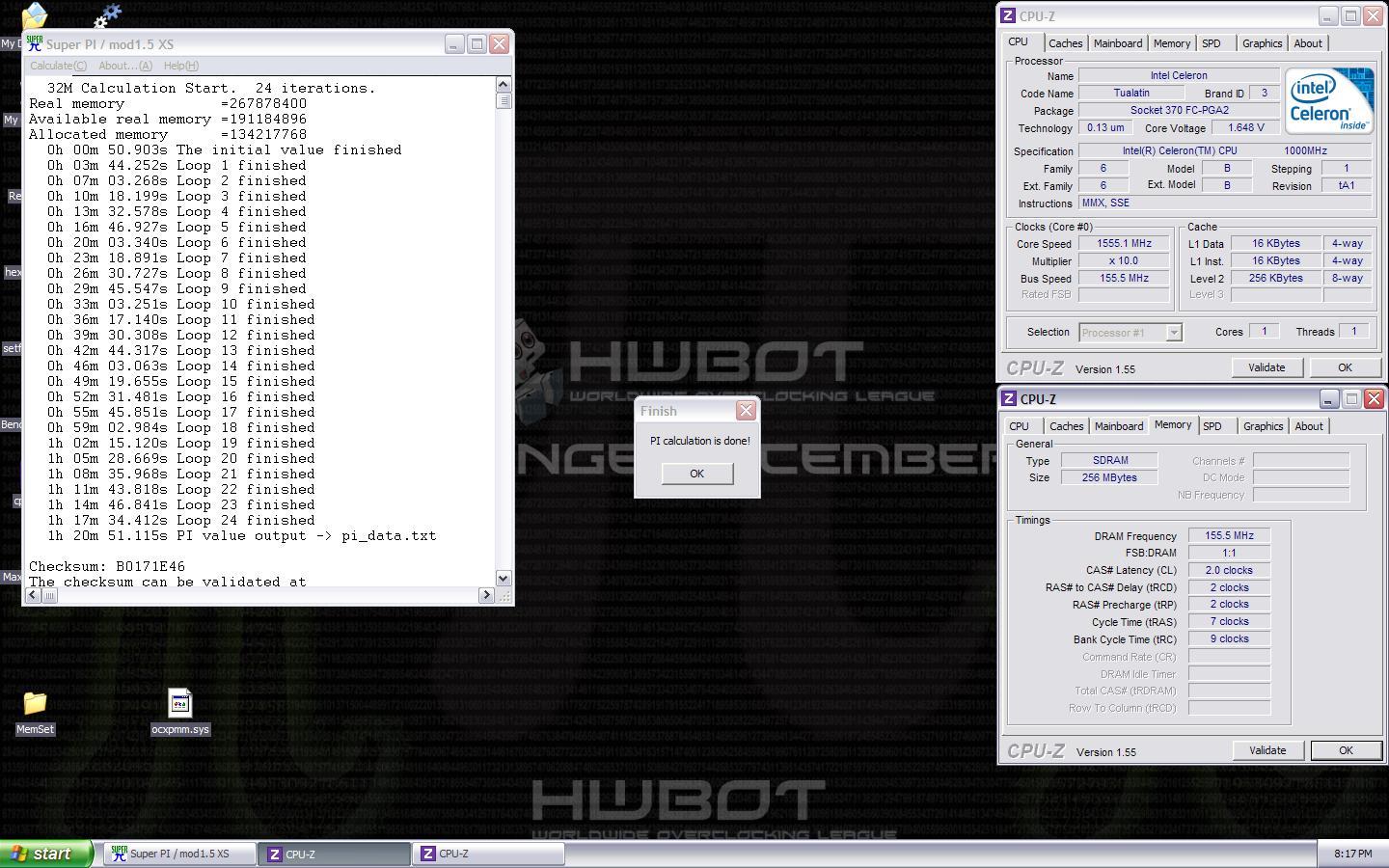Image resolution: width=1389 pixels, height=868 pixels.
Task: Switch to Caches tab in lower CPU-Z
Action: click(1066, 426)
